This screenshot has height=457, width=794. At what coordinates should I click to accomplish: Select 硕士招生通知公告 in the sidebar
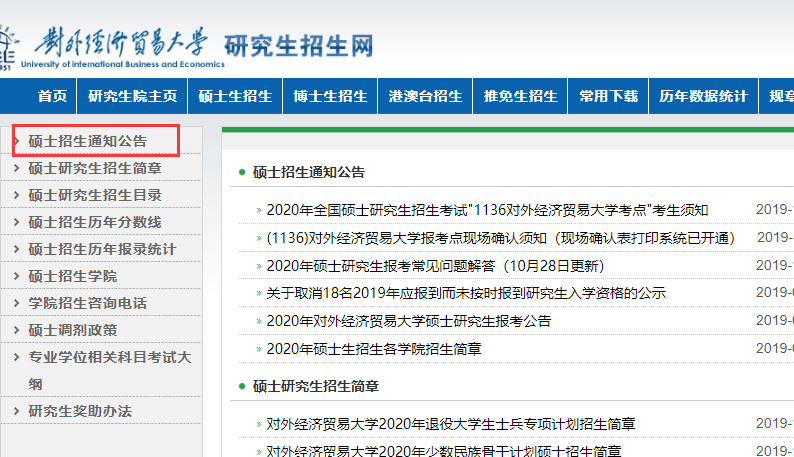[x=87, y=142]
